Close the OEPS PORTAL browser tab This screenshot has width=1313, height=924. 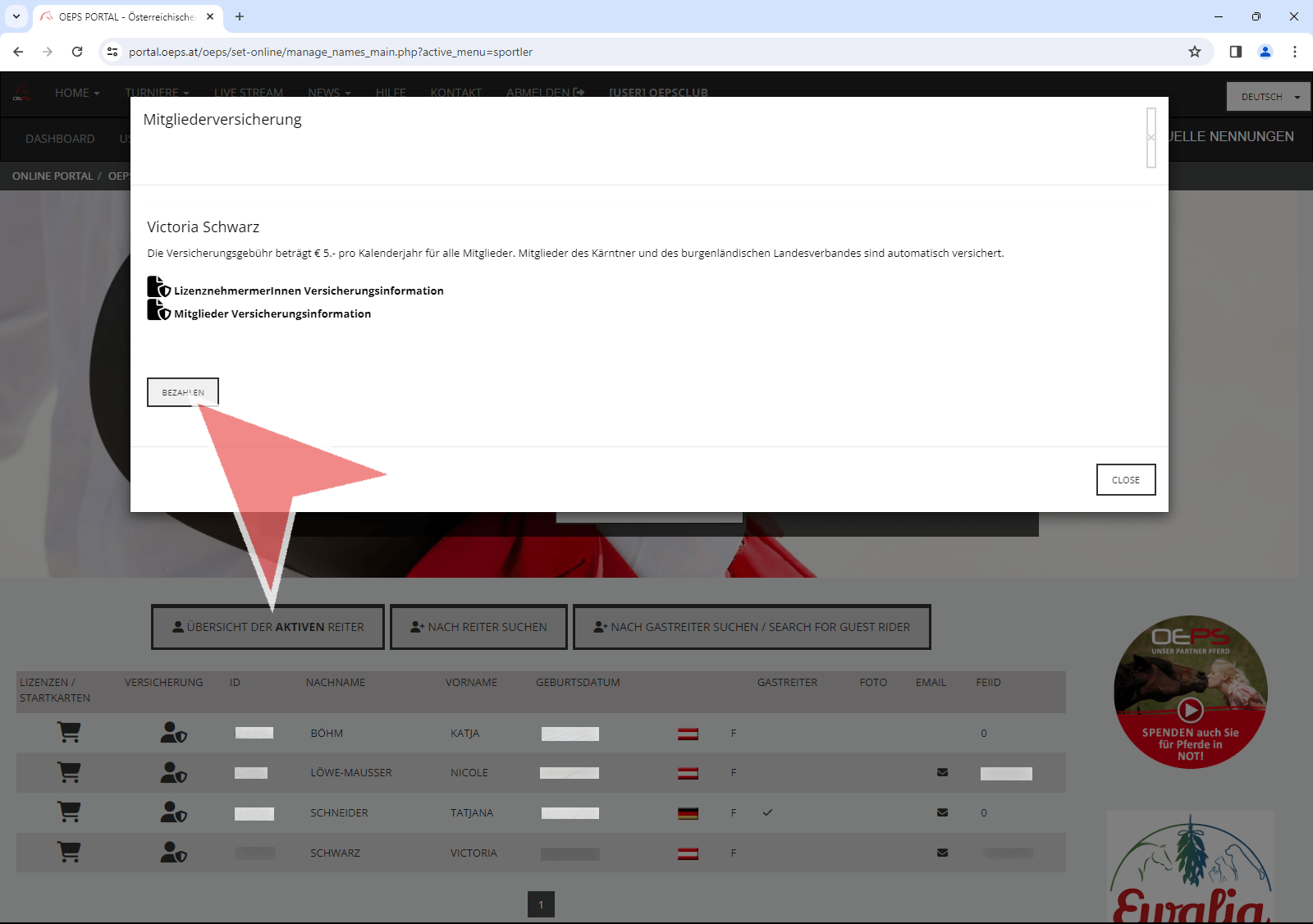coord(210,16)
